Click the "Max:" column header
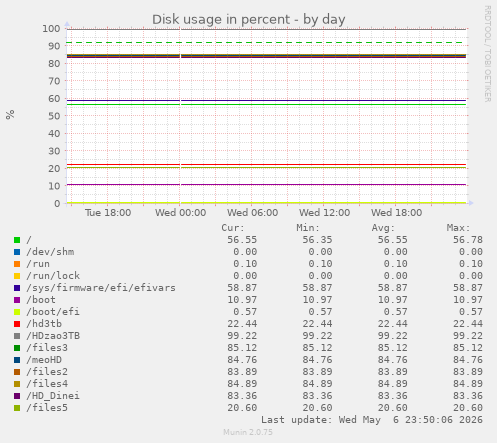 pos(458,228)
